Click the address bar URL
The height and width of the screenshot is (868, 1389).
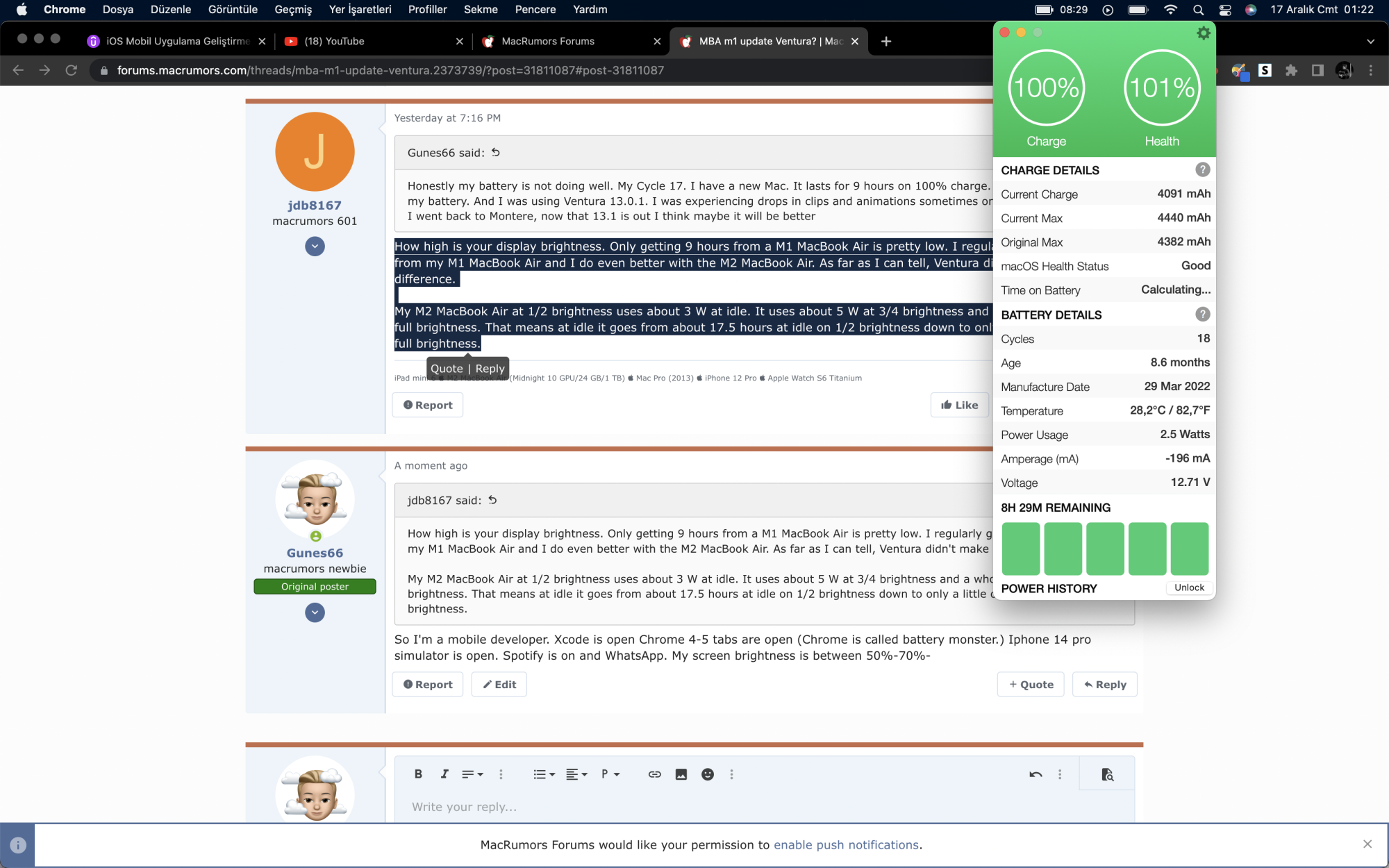(390, 70)
